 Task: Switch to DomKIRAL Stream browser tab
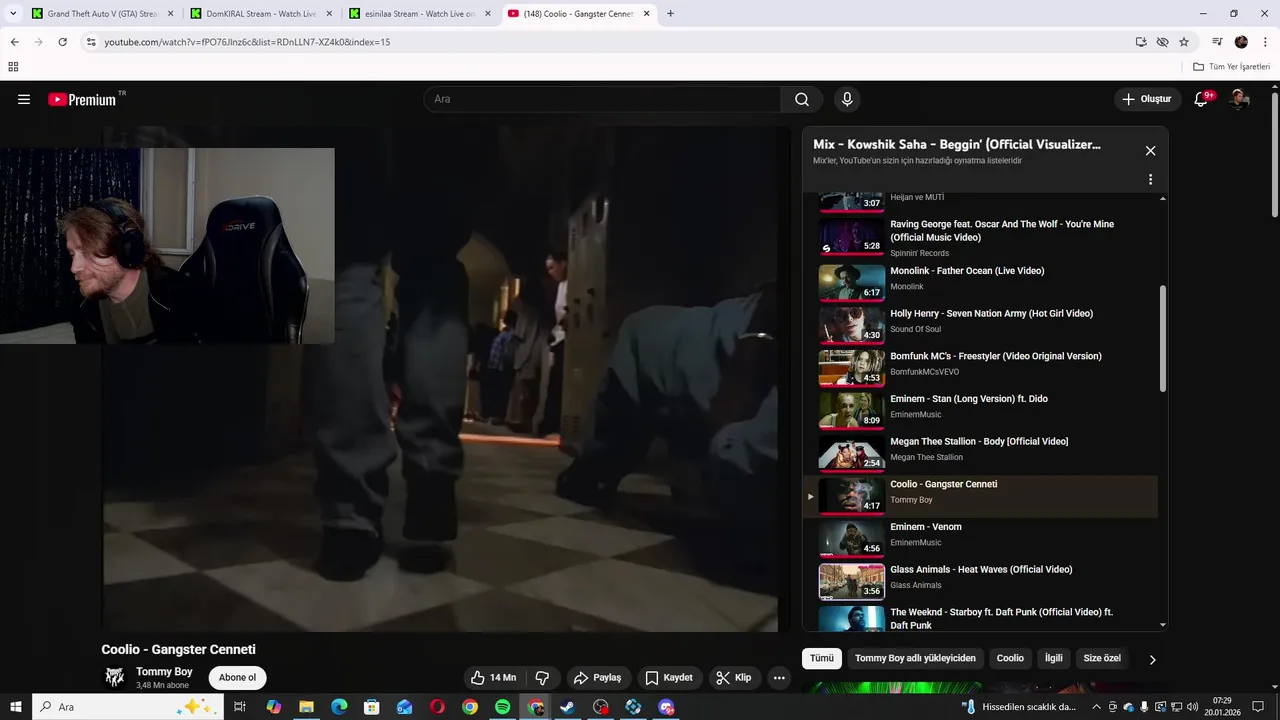[x=262, y=14]
